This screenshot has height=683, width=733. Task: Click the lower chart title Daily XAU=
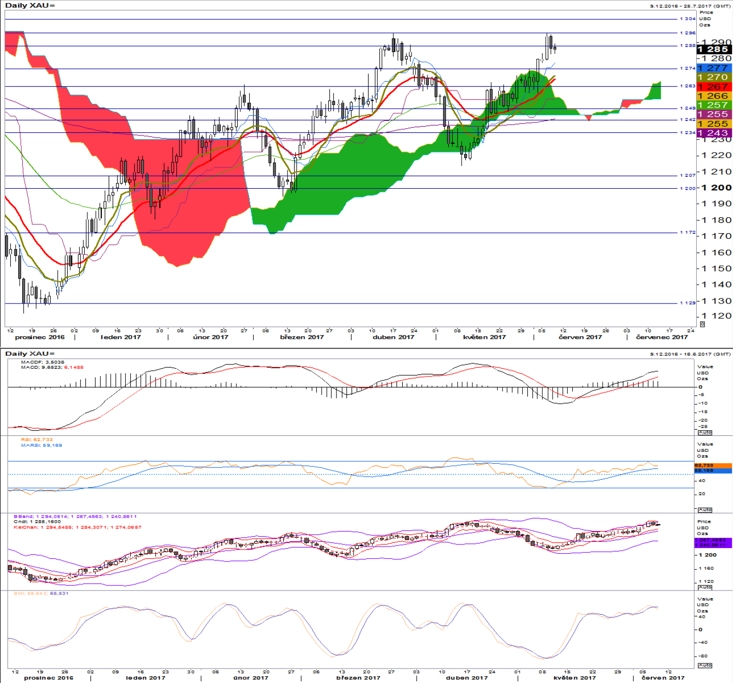click(30, 353)
